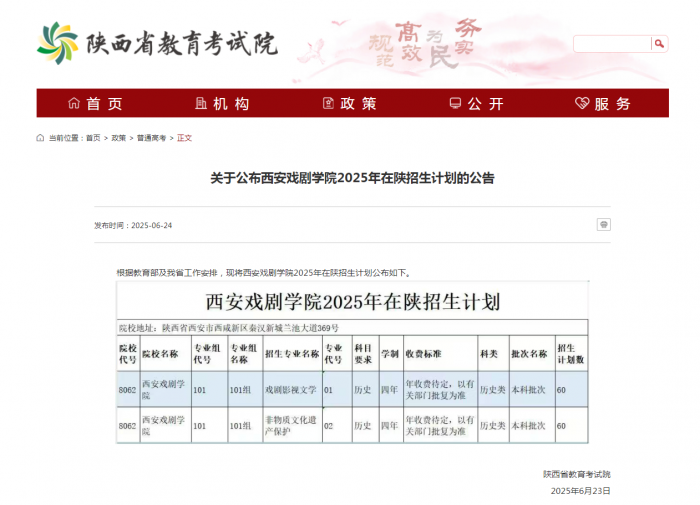700x505 pixels.
Task: Click the table heading 西安戏剧学院2025年在陕招生计划
Action: pos(353,302)
